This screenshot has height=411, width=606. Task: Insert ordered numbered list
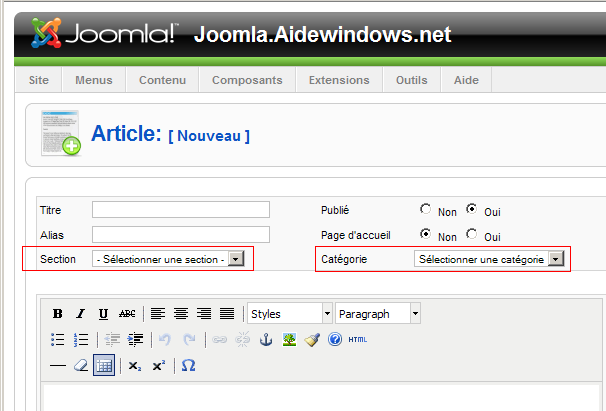pyautogui.click(x=81, y=339)
